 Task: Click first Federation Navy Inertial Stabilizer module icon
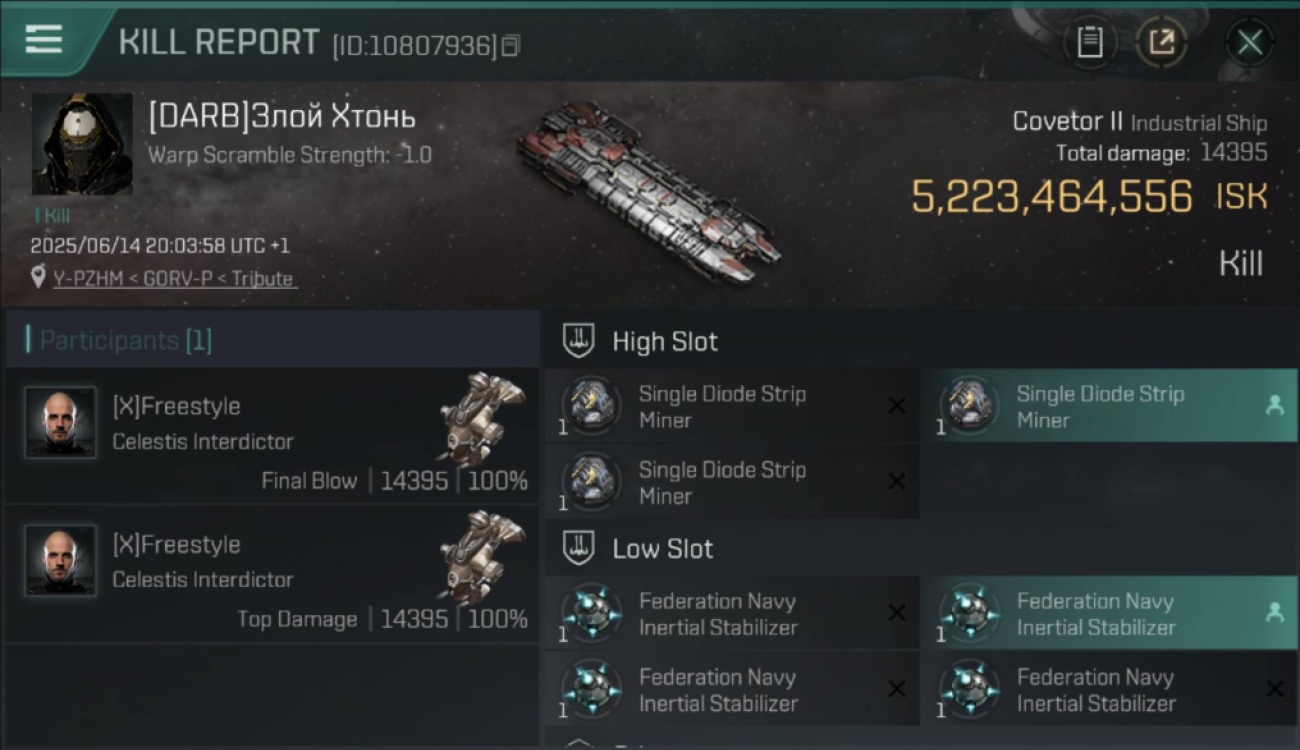(x=591, y=613)
